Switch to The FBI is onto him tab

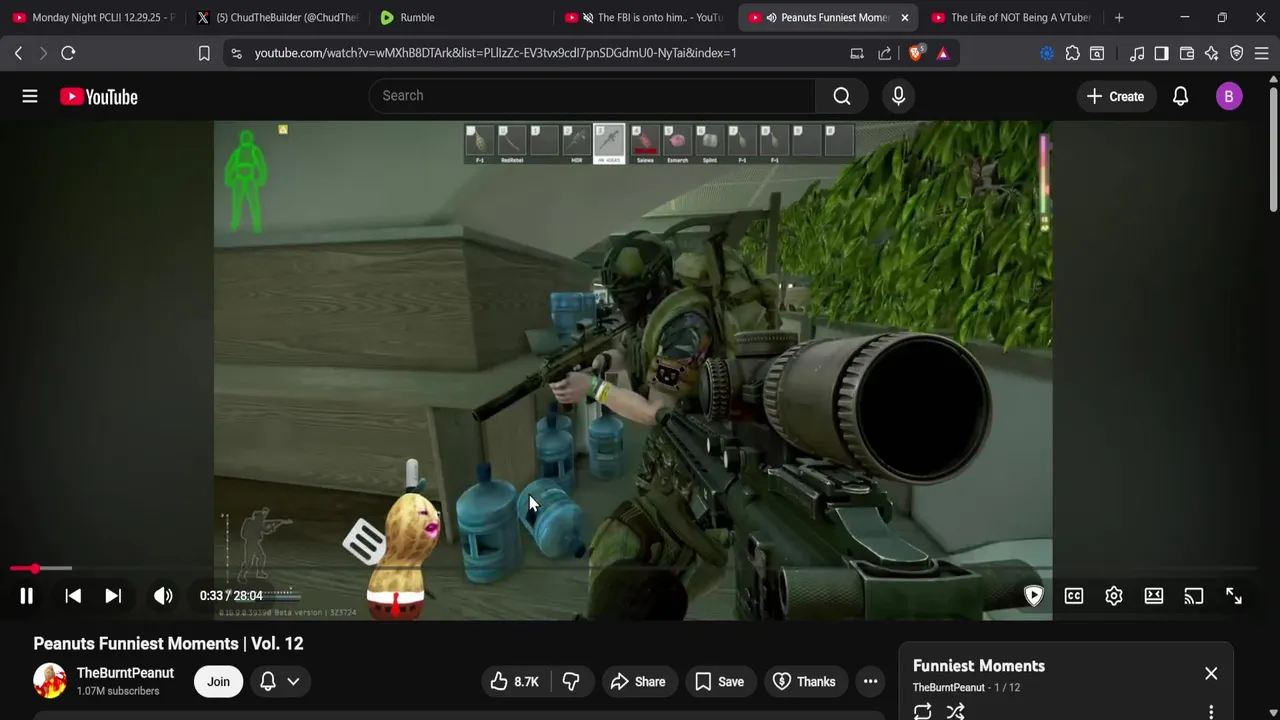644,17
